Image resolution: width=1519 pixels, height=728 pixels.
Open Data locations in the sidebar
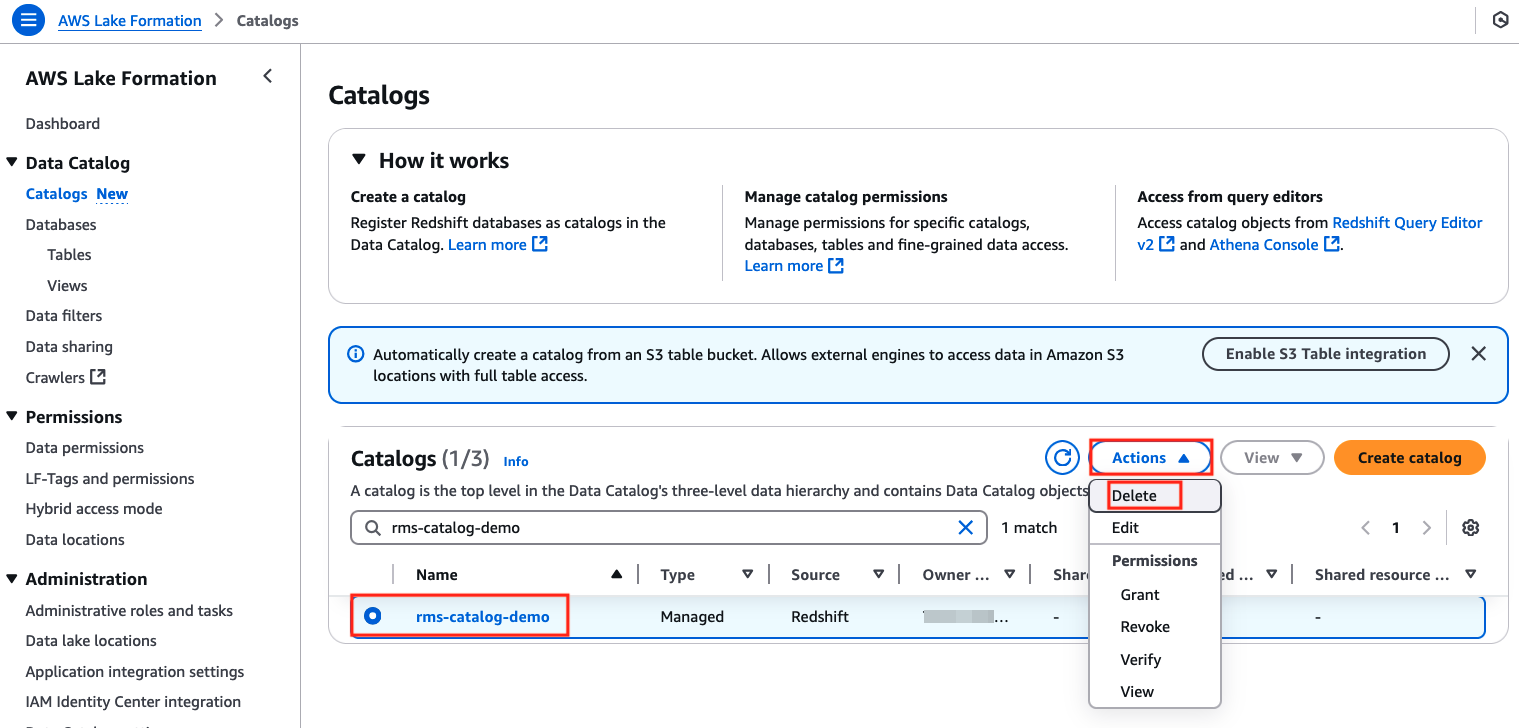click(75, 540)
